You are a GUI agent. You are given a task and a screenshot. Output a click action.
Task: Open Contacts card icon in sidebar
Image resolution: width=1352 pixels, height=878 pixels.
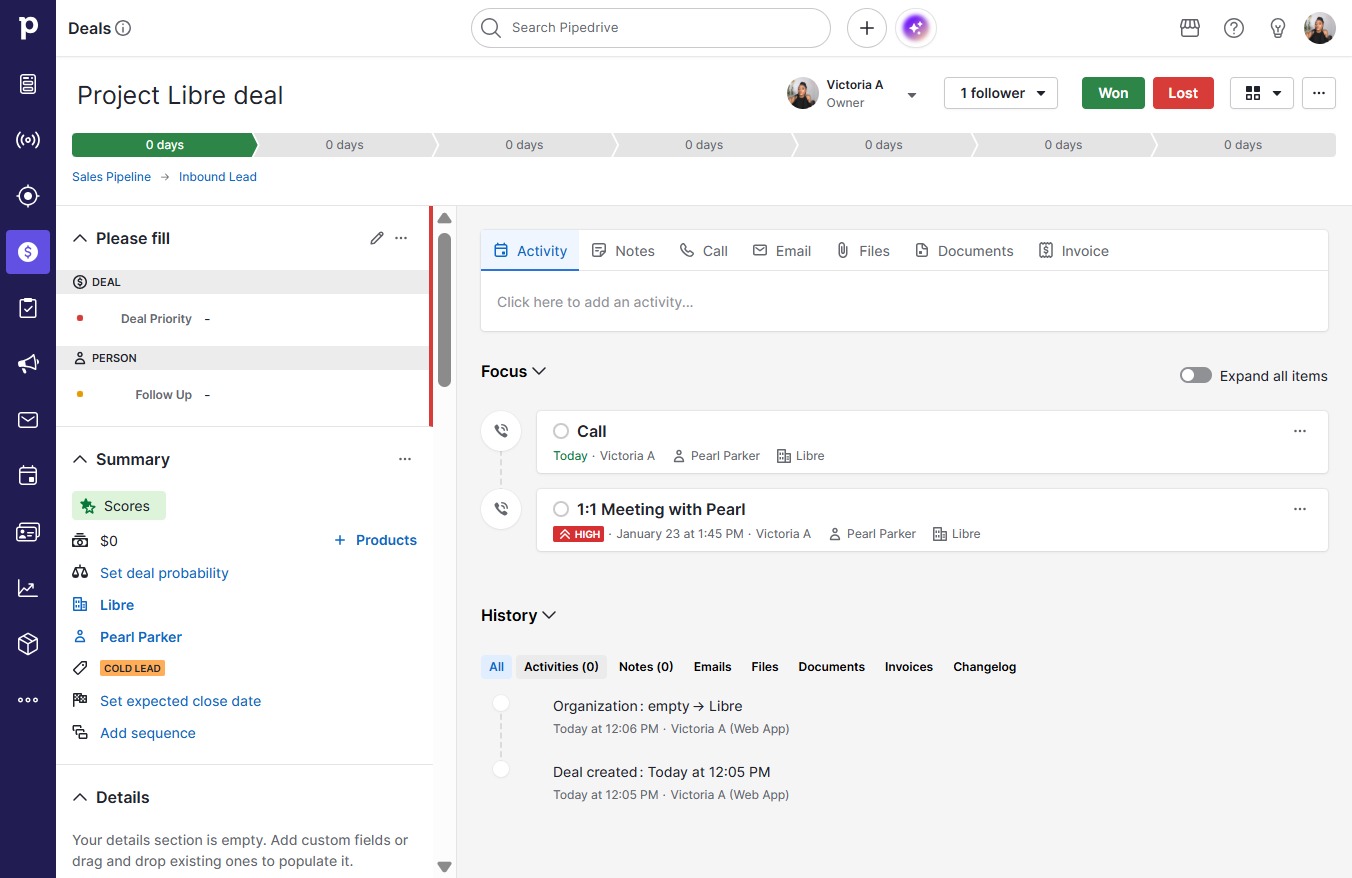[x=28, y=532]
